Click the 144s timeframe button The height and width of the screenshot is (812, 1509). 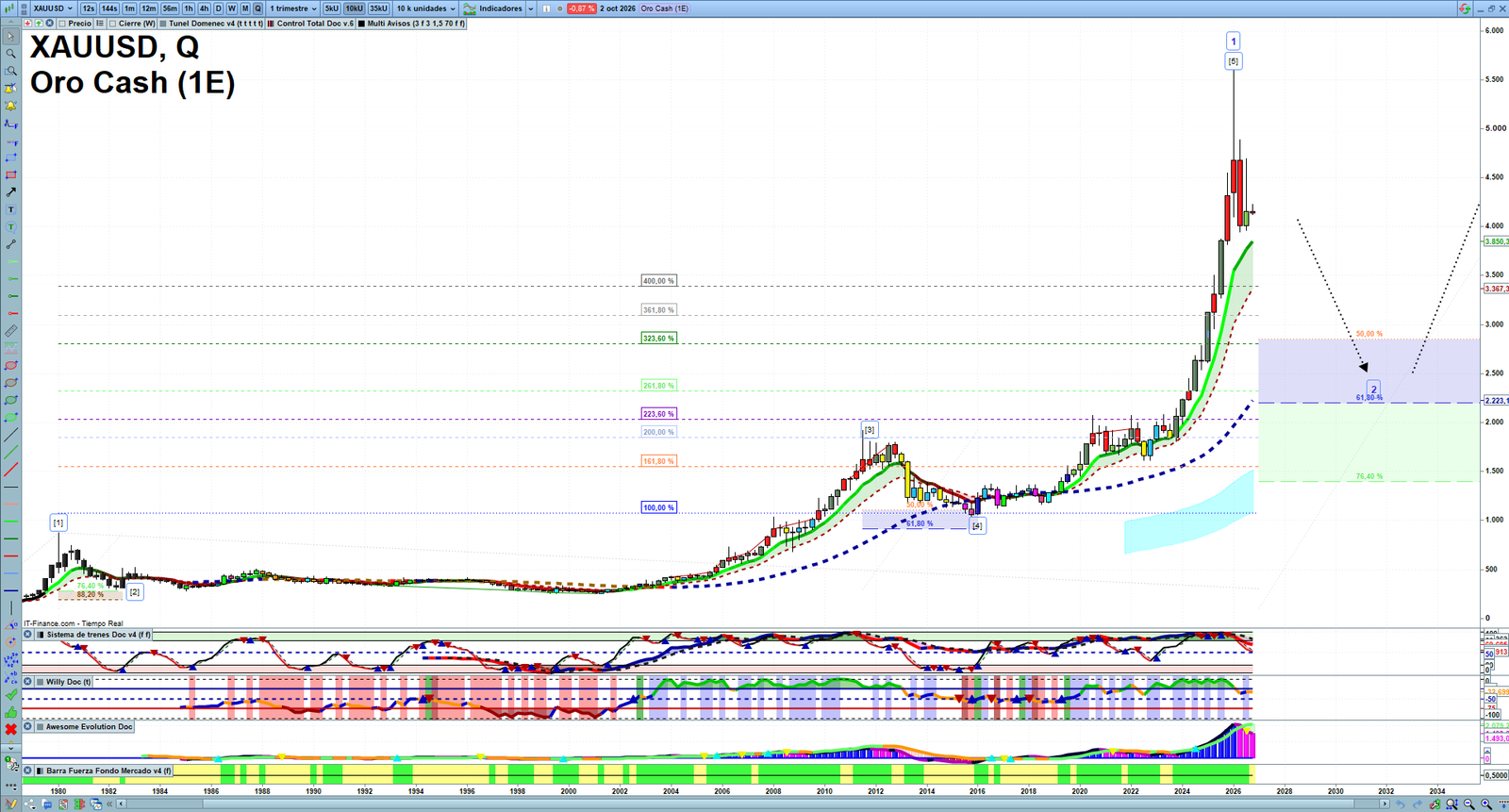pyautogui.click(x=109, y=8)
